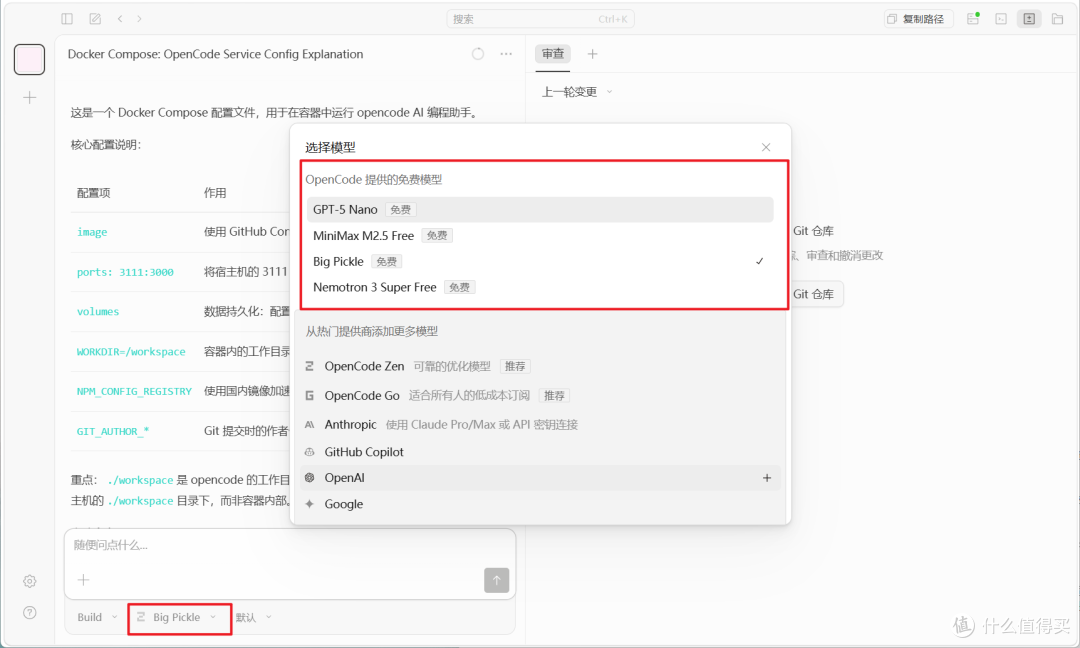
Task: Choose the Google provider
Action: click(540, 504)
